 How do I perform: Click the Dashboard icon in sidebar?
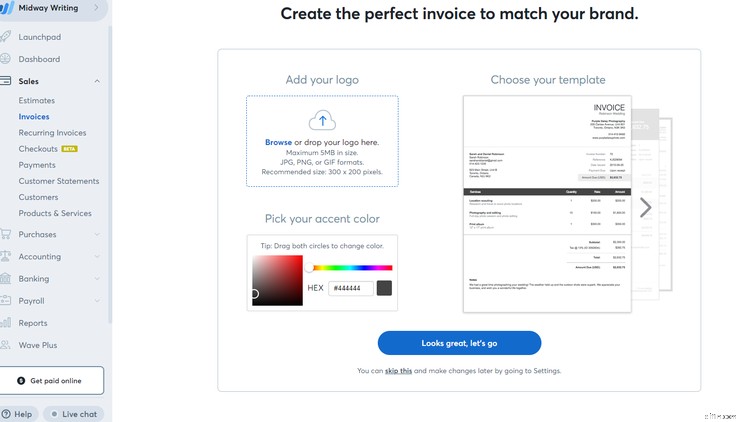[7, 59]
